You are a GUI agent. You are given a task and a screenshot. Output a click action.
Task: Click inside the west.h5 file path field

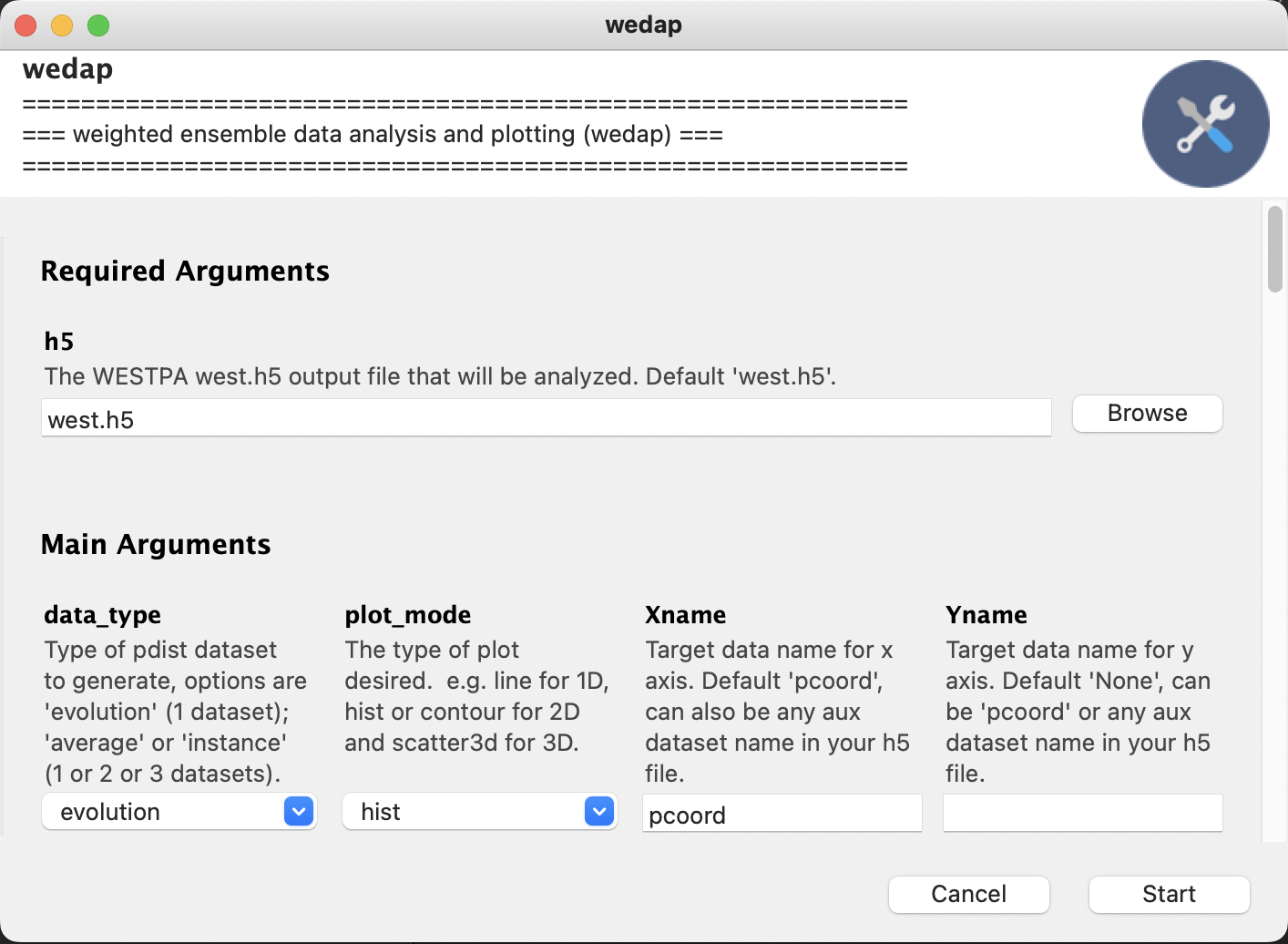pos(545,418)
